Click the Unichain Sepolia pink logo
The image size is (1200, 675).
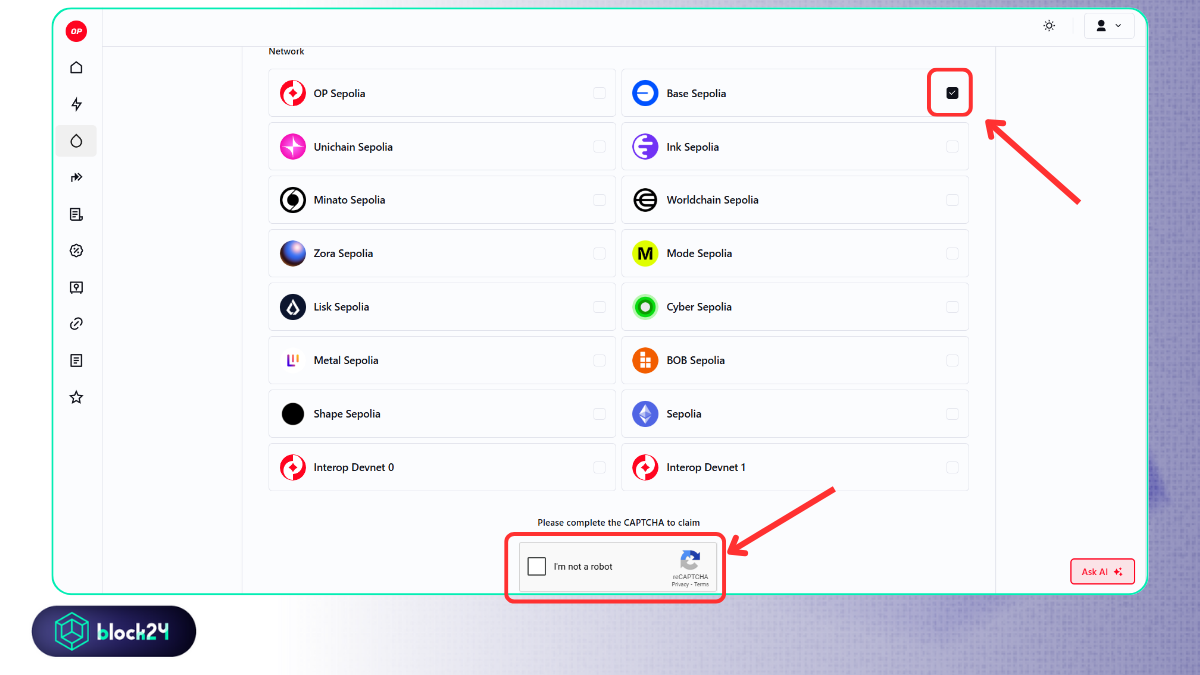click(x=293, y=147)
